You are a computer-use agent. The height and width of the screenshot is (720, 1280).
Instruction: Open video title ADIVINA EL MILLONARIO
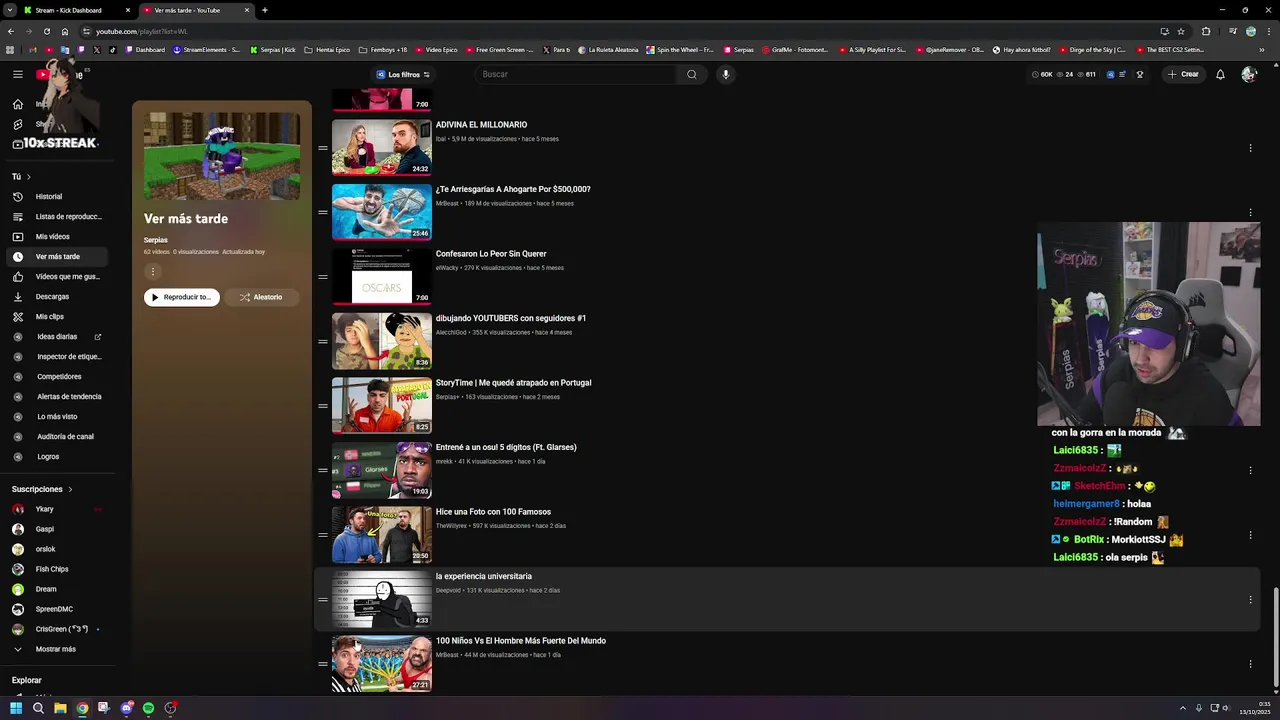click(481, 125)
